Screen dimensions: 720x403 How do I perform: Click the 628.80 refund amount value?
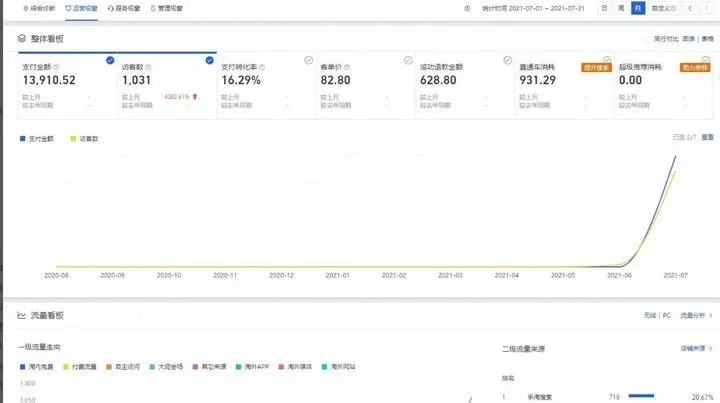(438, 80)
